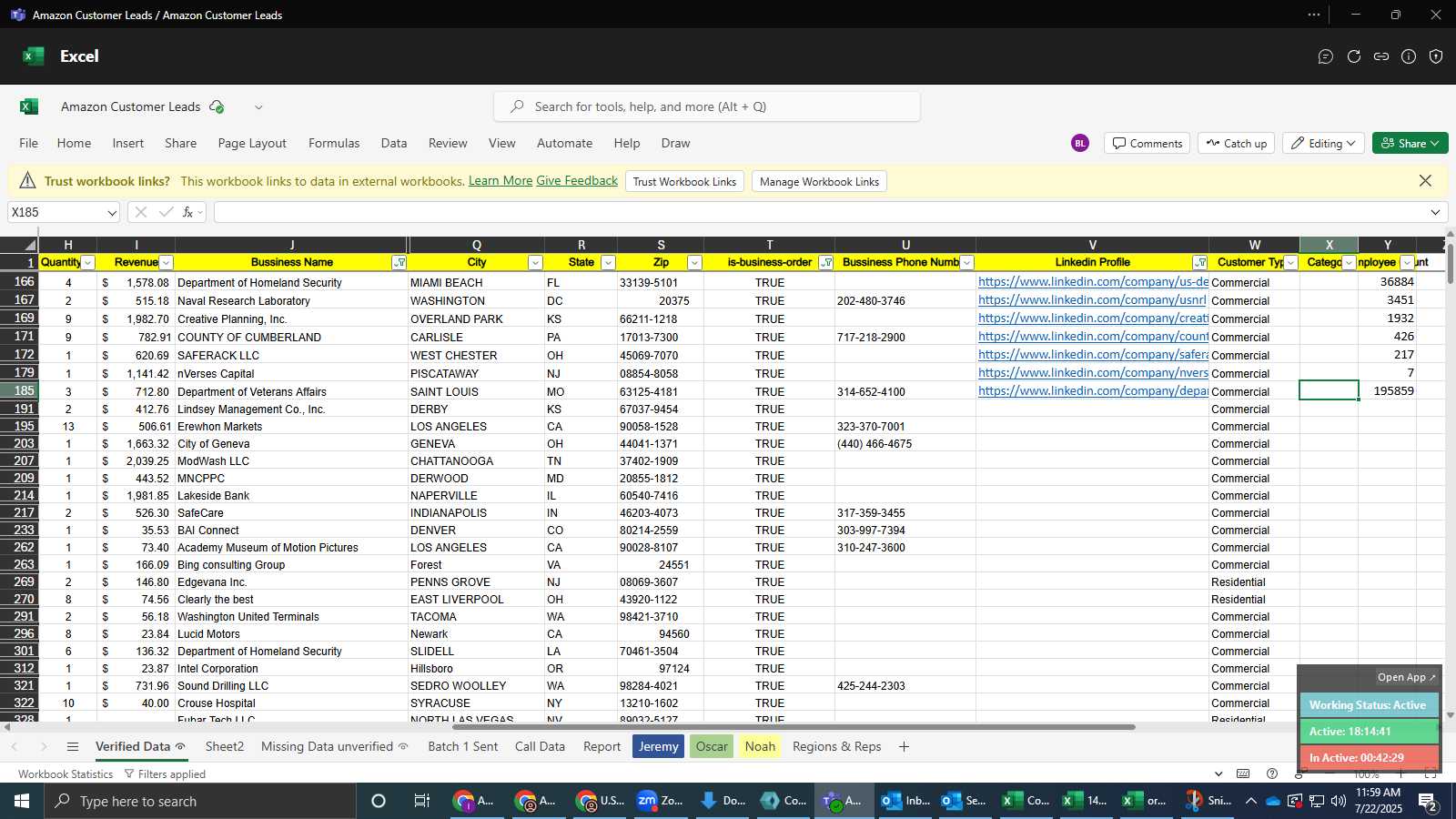This screenshot has width=1456, height=819.
Task: Add a new sheet with the plus icon
Action: pos(904,746)
